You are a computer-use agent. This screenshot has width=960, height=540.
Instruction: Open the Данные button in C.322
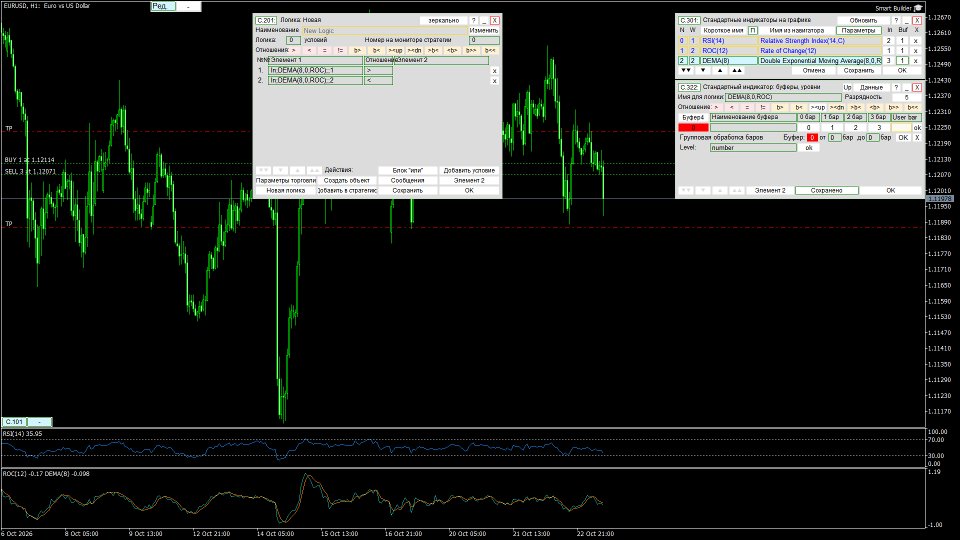871,88
